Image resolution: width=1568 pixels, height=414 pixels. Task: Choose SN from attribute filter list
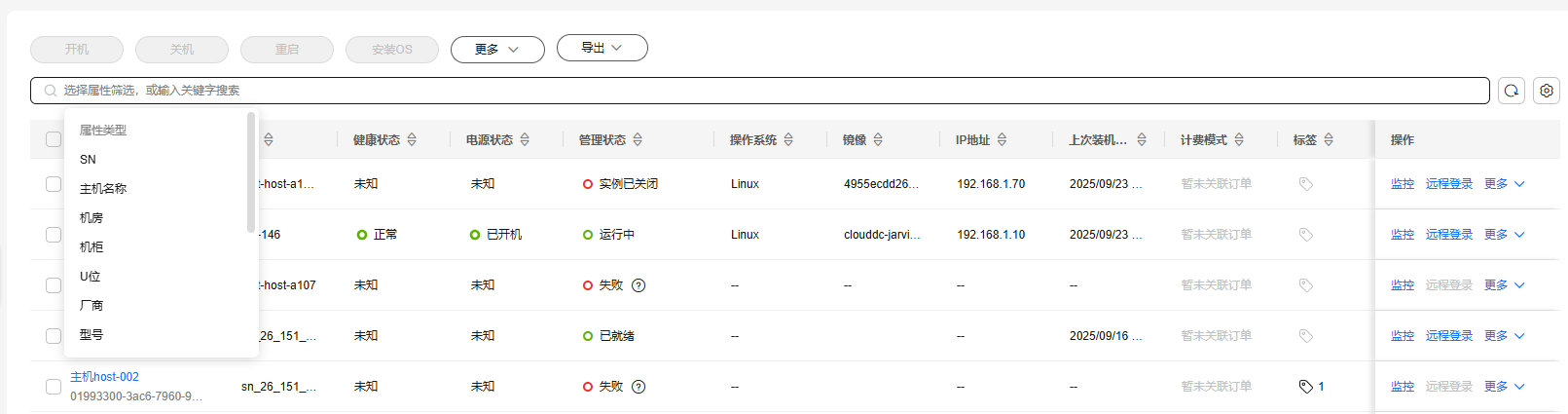tap(89, 160)
